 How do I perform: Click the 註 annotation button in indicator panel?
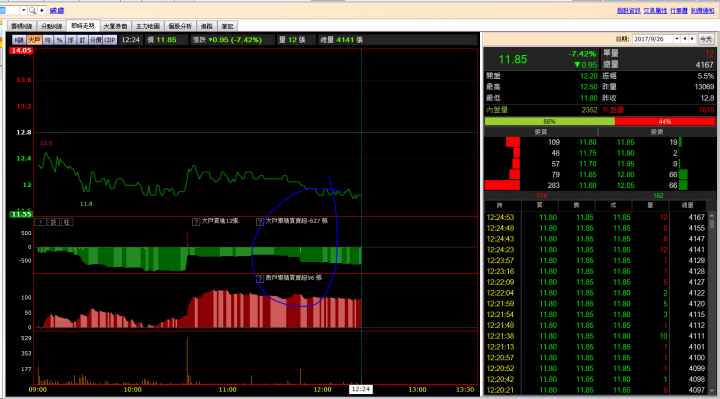(x=67, y=222)
